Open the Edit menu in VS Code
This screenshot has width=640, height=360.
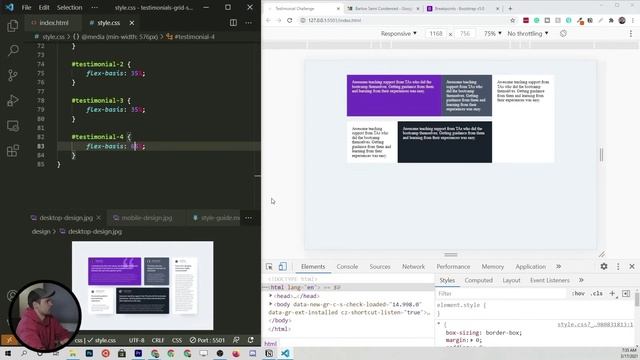coord(44,7)
